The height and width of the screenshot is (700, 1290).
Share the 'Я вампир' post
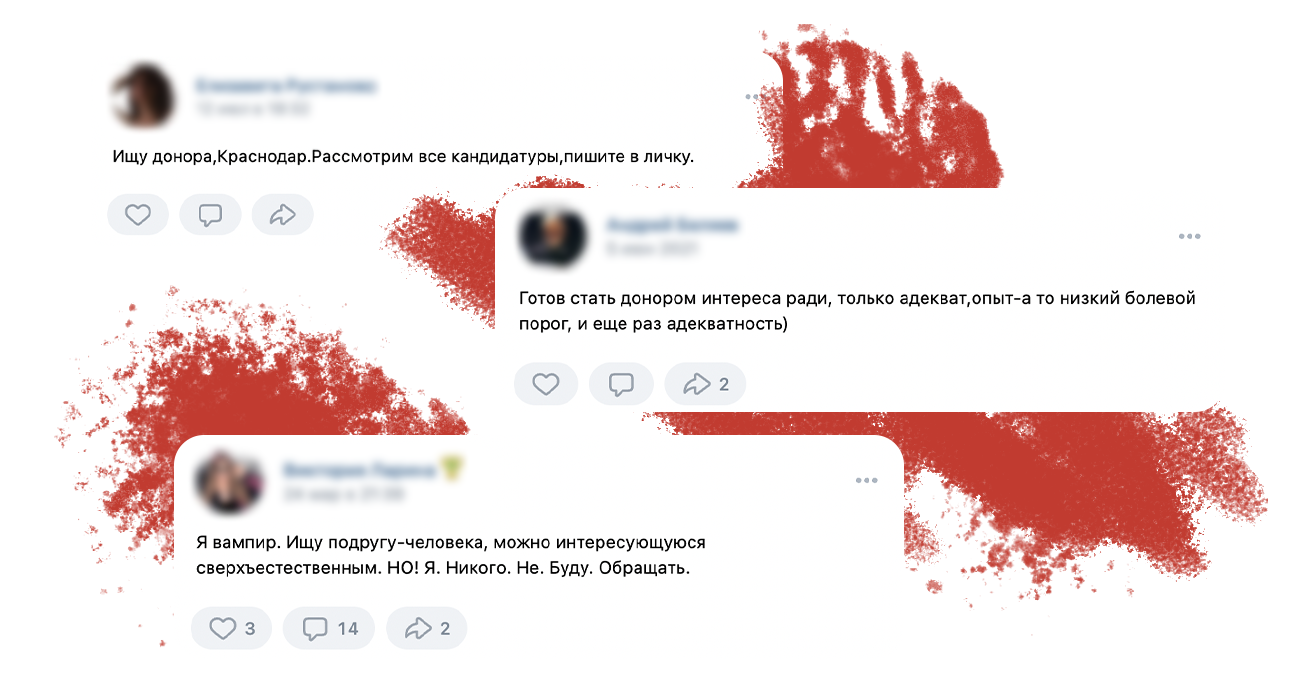coord(426,628)
